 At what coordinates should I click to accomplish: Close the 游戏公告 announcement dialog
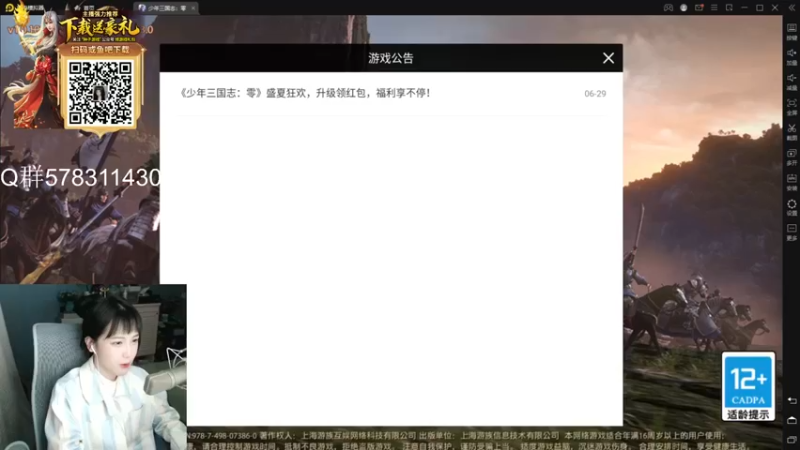[608, 58]
